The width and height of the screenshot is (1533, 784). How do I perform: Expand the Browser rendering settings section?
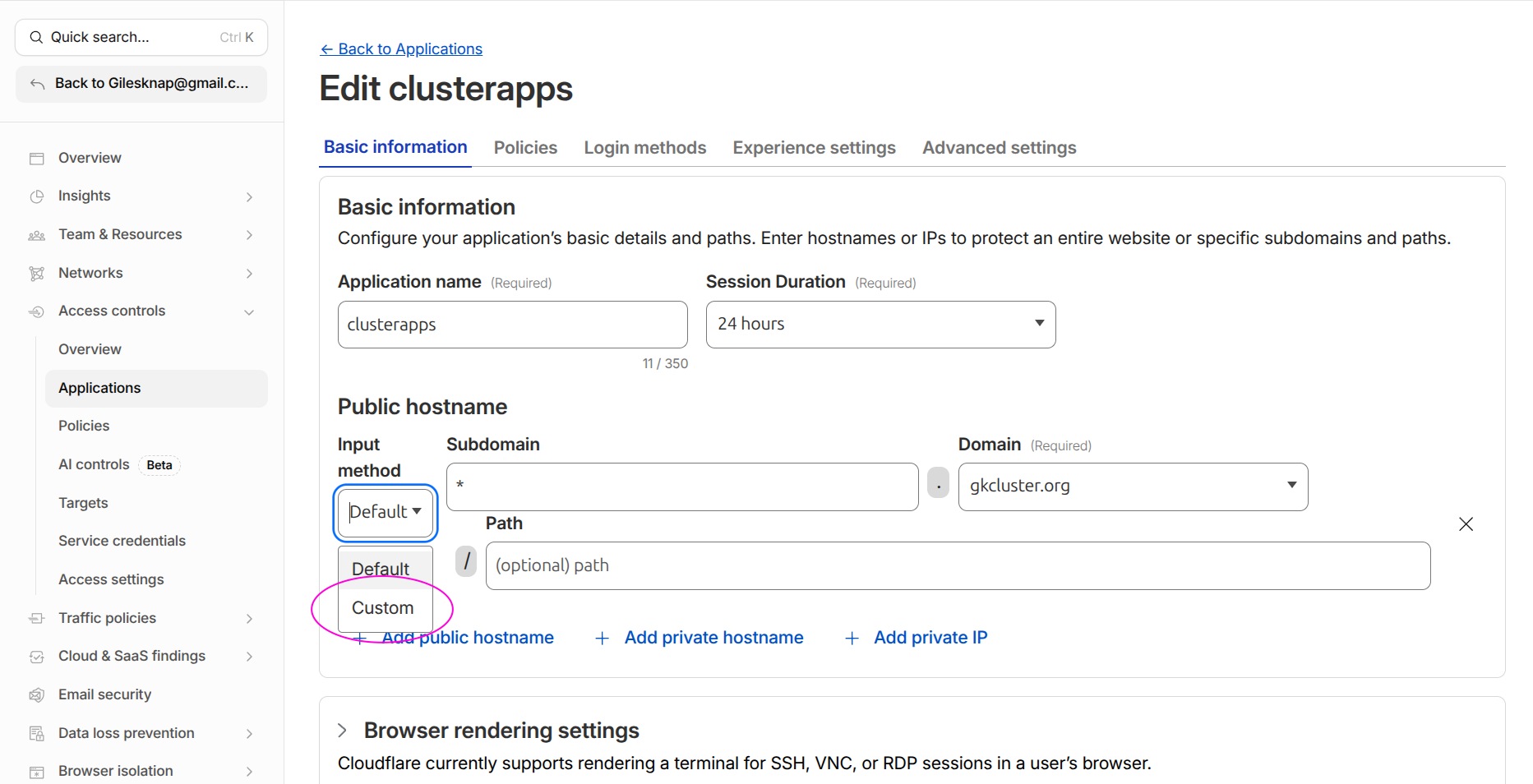click(342, 730)
